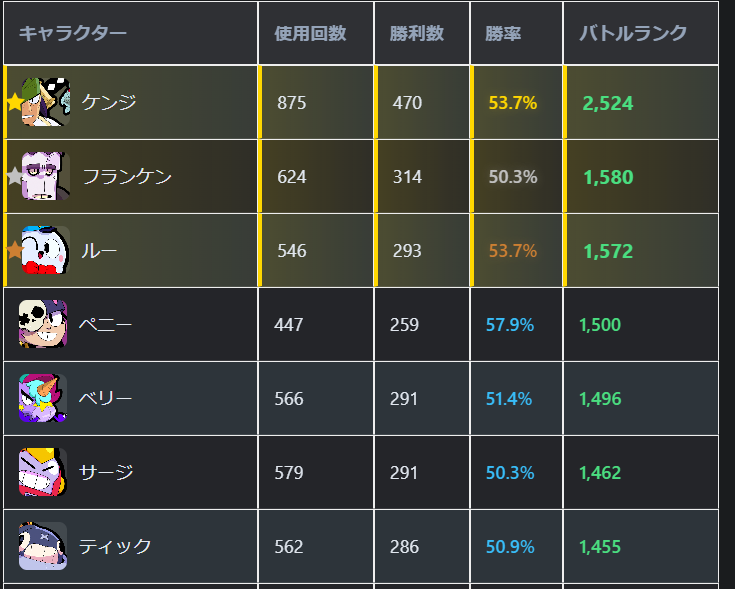This screenshot has height=589, width=735.
Task: Click the ベリー character portrait icon
Action: (43, 398)
